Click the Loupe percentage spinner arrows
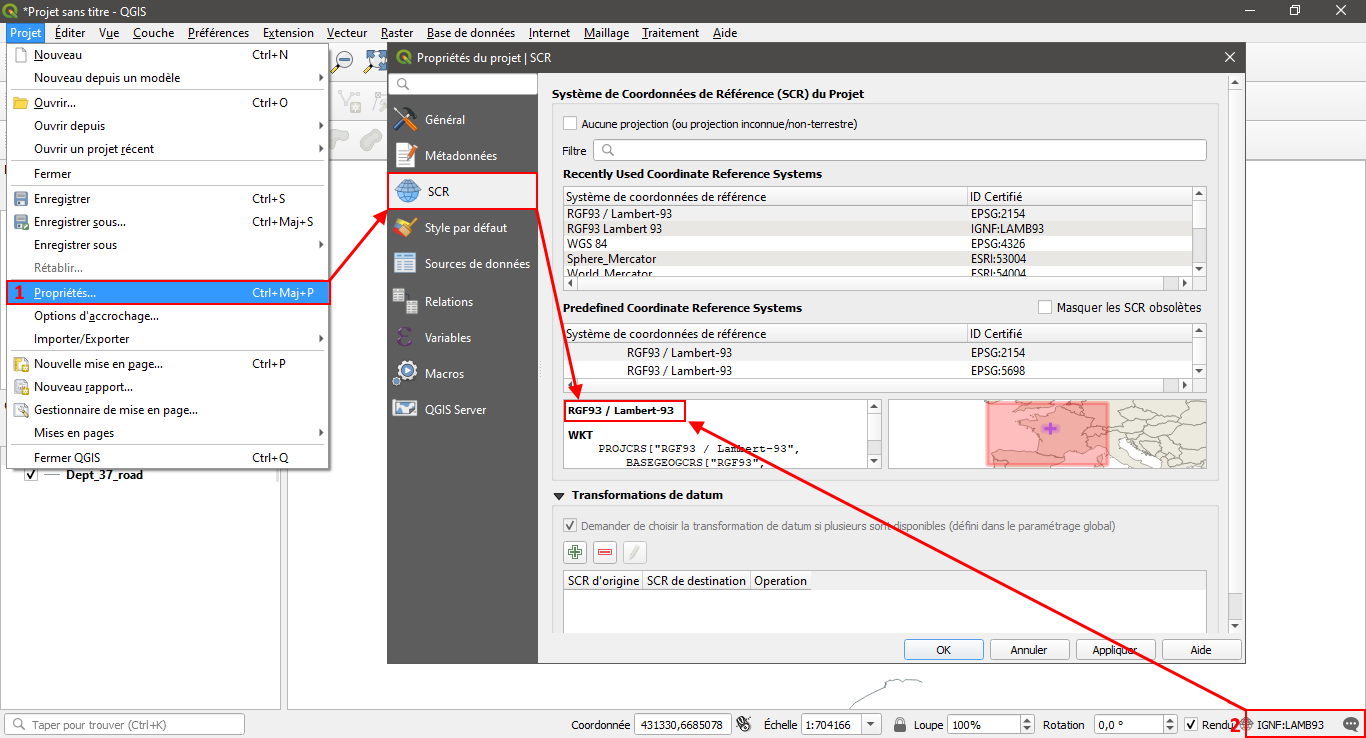The height and width of the screenshot is (738, 1366). (1025, 725)
